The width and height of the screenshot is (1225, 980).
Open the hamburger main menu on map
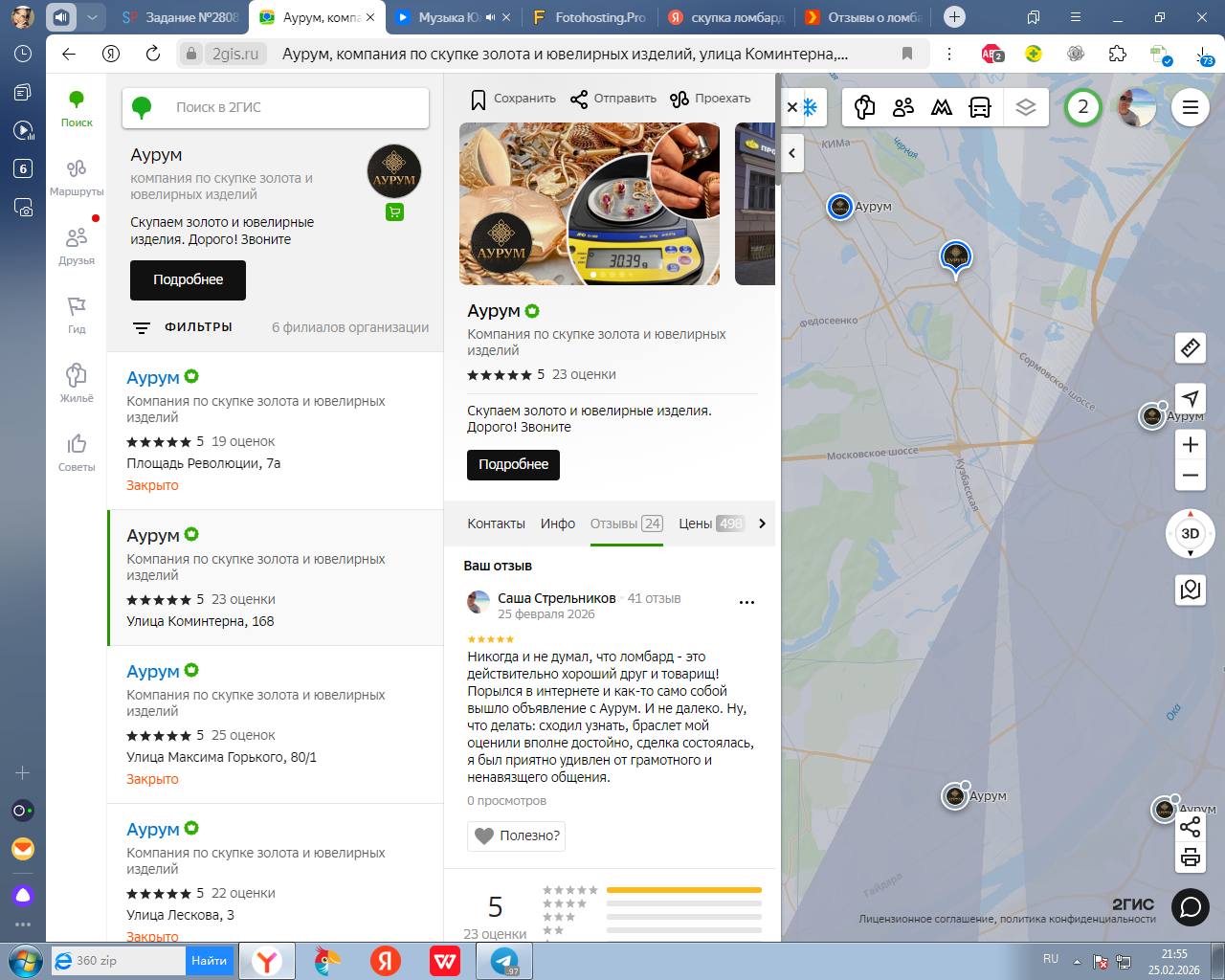[1191, 107]
